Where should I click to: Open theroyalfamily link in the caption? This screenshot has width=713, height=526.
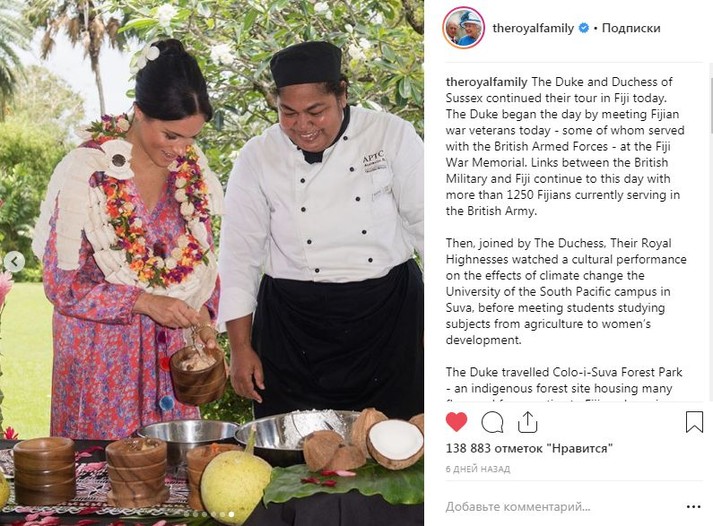[486, 82]
